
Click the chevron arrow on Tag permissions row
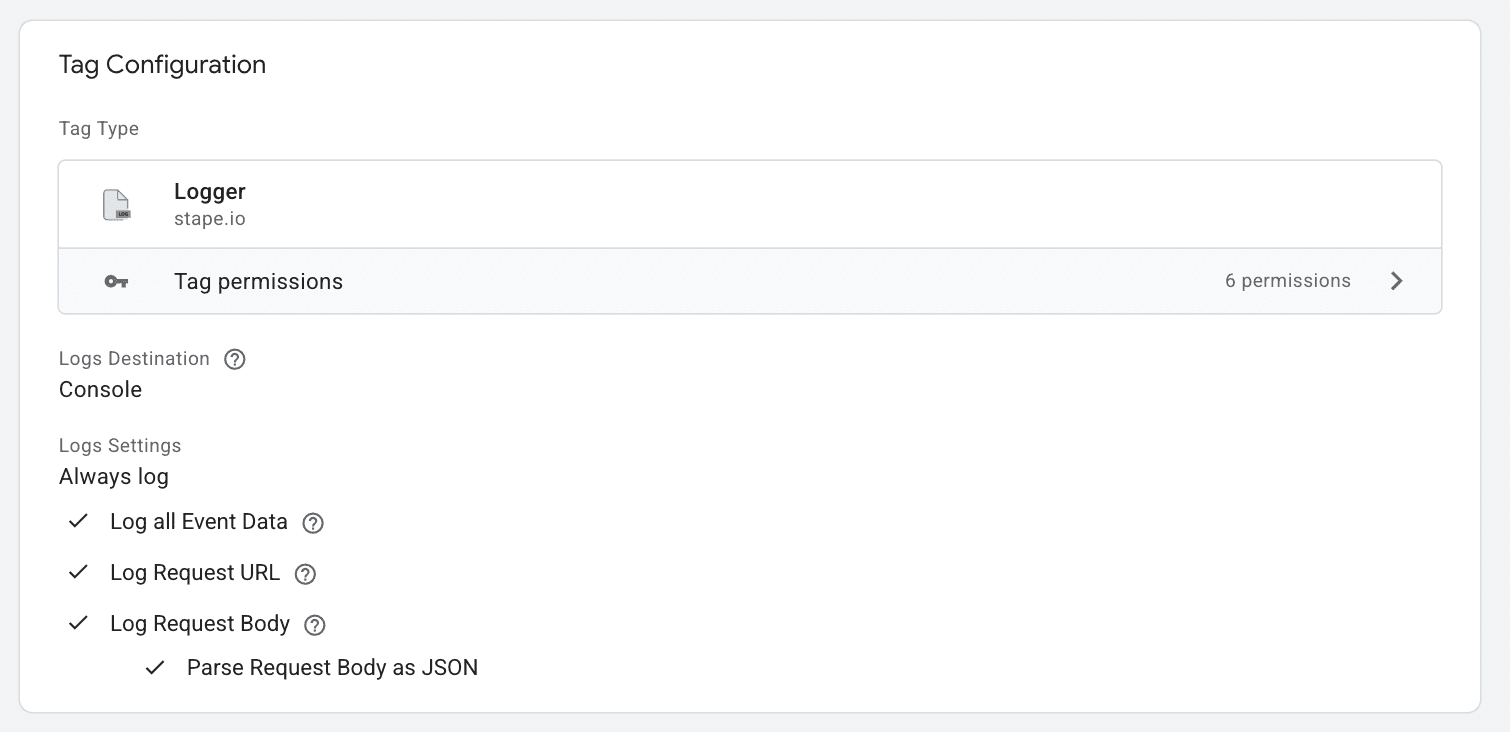coord(1397,281)
